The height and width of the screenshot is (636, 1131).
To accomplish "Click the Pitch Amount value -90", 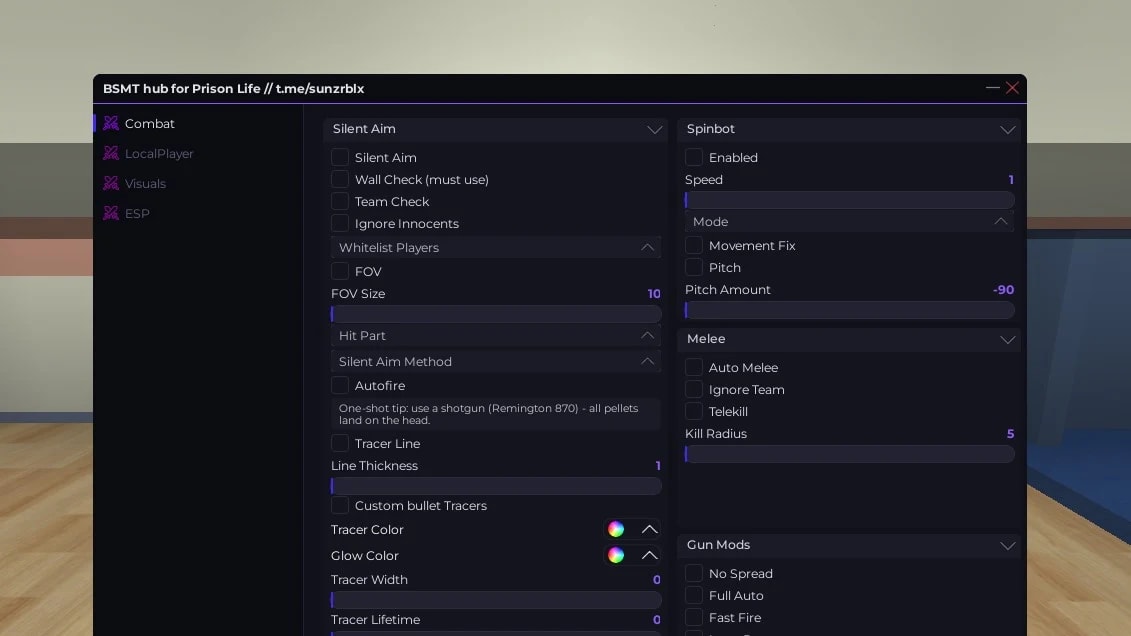I will 1003,289.
